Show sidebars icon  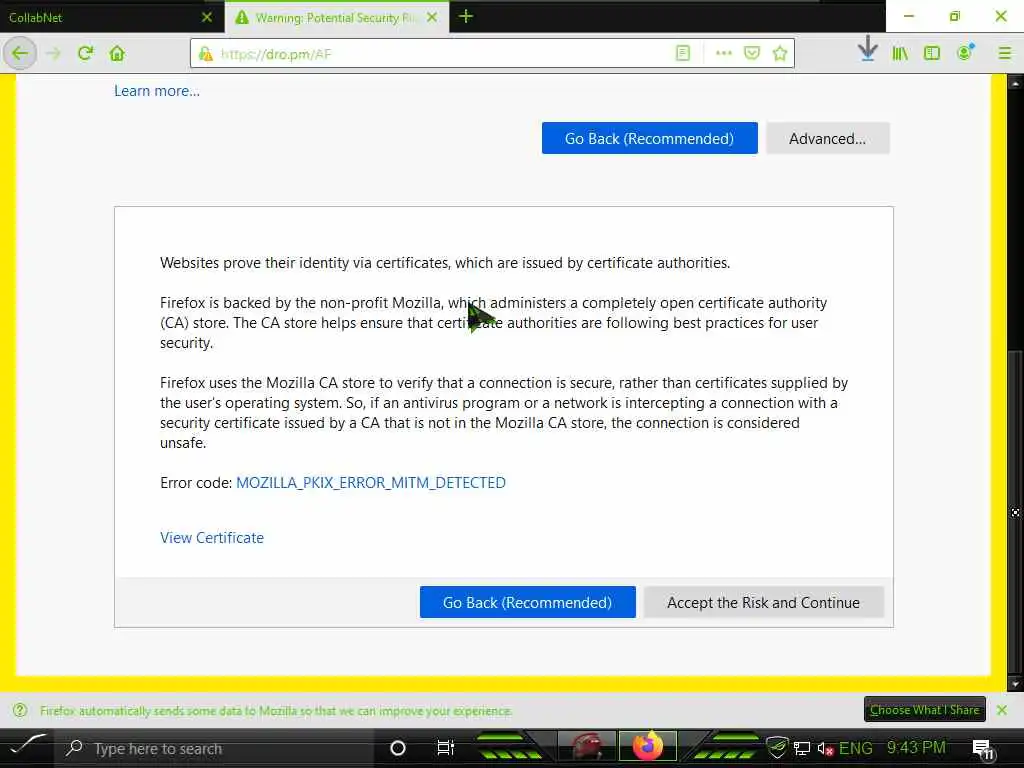[932, 53]
